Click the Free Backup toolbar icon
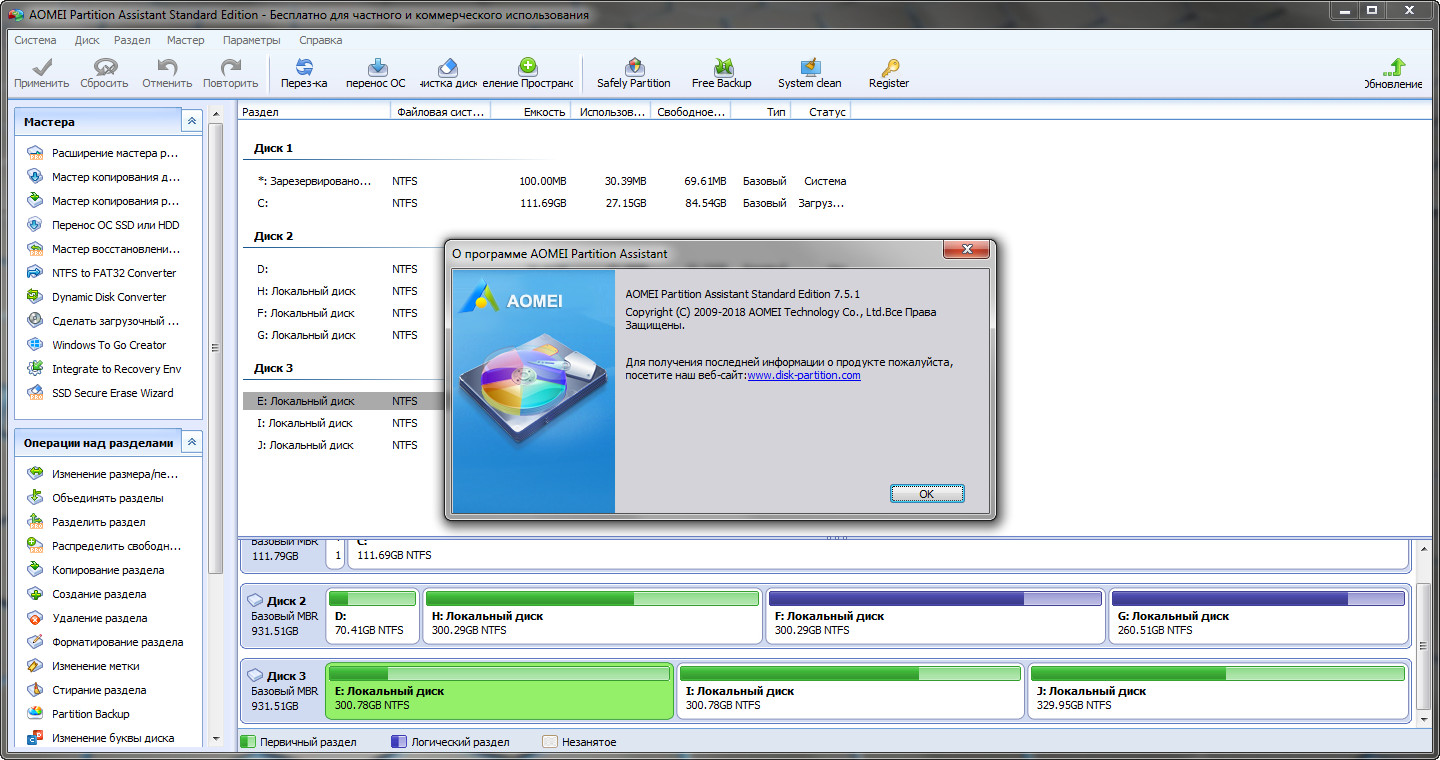The height and width of the screenshot is (760, 1440). coord(722,72)
